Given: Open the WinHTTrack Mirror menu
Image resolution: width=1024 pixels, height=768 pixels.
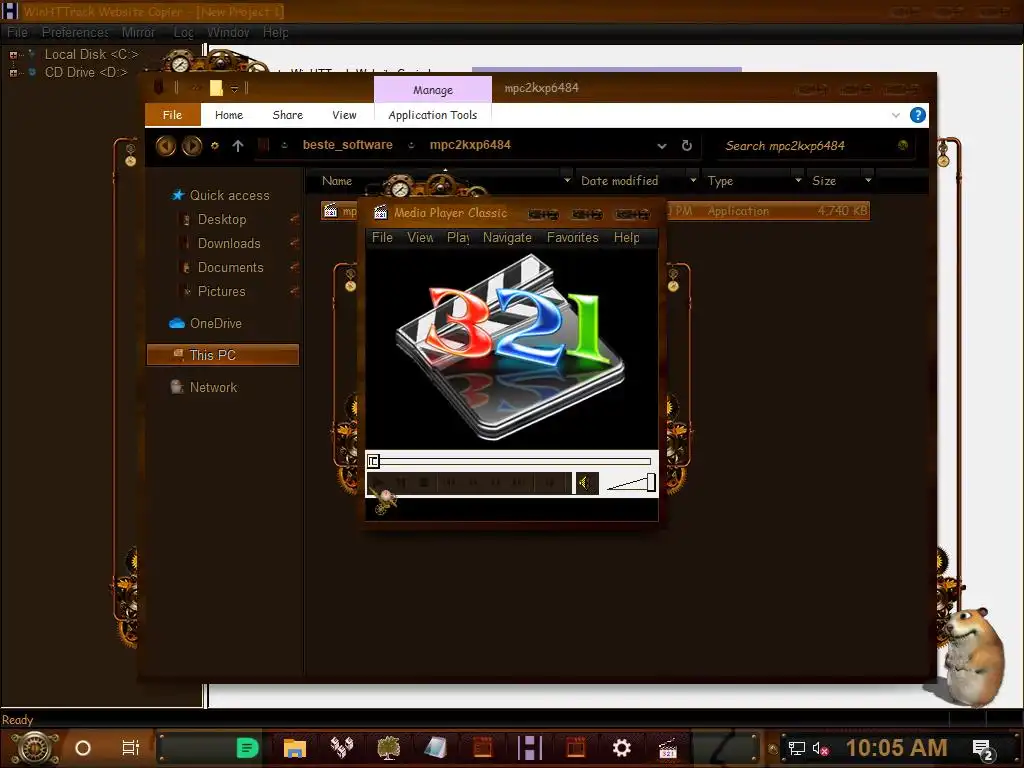Looking at the screenshot, I should 138,32.
